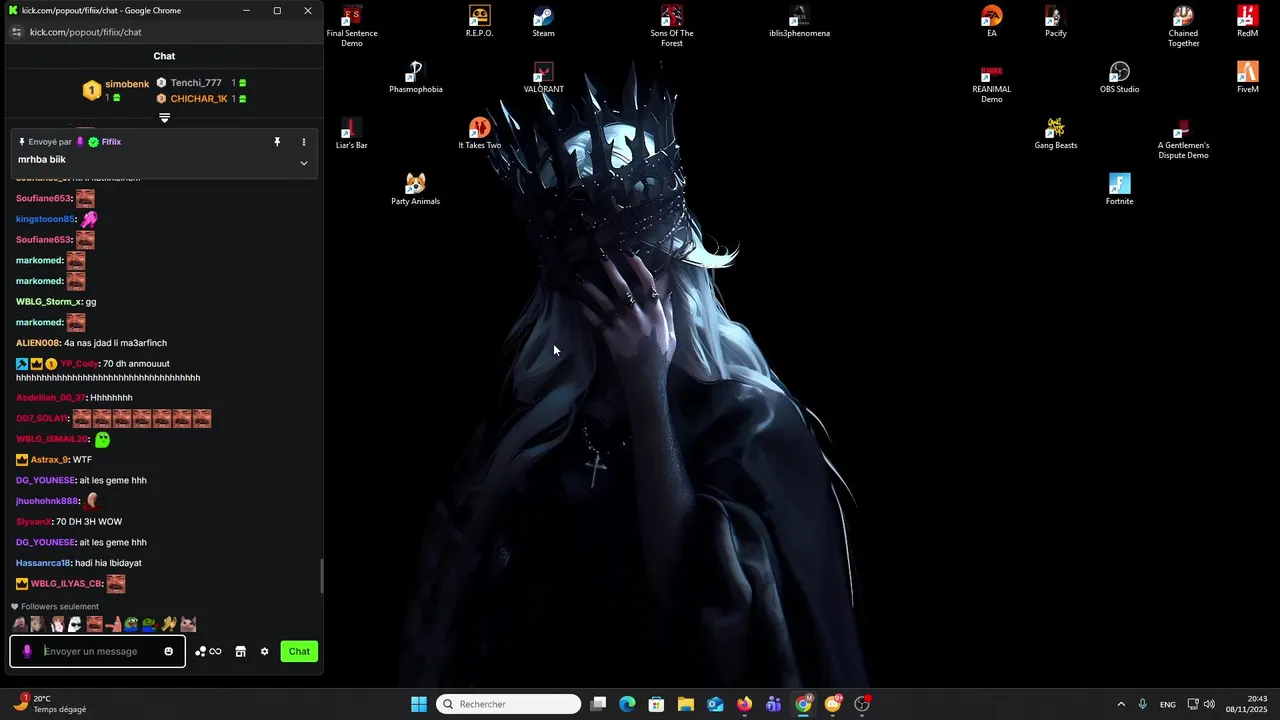Open the Steam desktop shortcut
The image size is (1280, 720).
click(x=543, y=22)
